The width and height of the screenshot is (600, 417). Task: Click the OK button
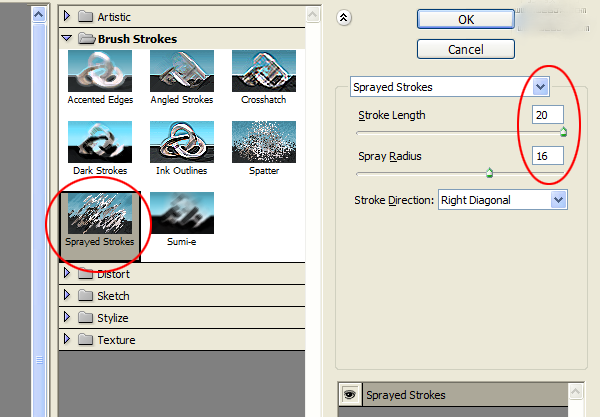(x=466, y=19)
